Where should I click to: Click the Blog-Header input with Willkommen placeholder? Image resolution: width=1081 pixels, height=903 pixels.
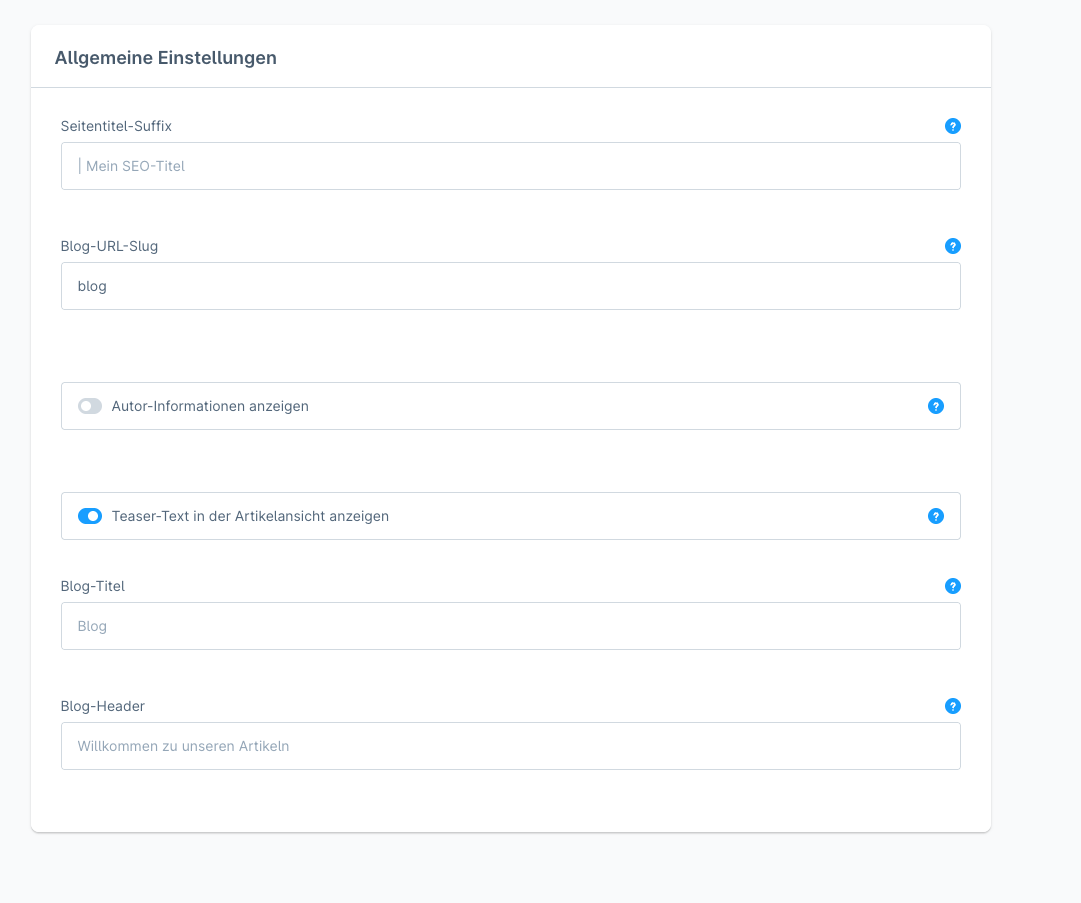click(510, 746)
